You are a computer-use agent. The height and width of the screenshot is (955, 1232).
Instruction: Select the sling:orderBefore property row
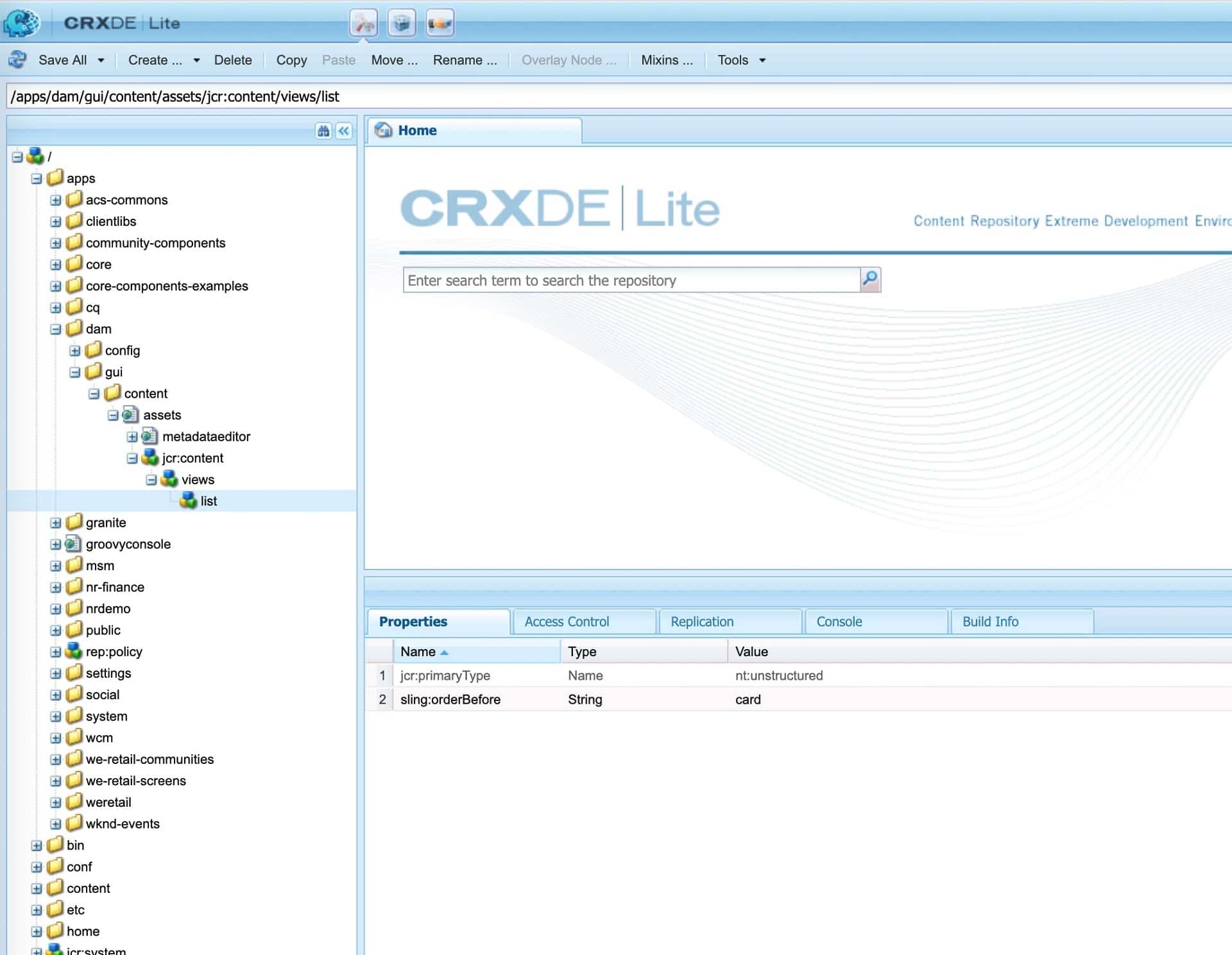(x=450, y=699)
